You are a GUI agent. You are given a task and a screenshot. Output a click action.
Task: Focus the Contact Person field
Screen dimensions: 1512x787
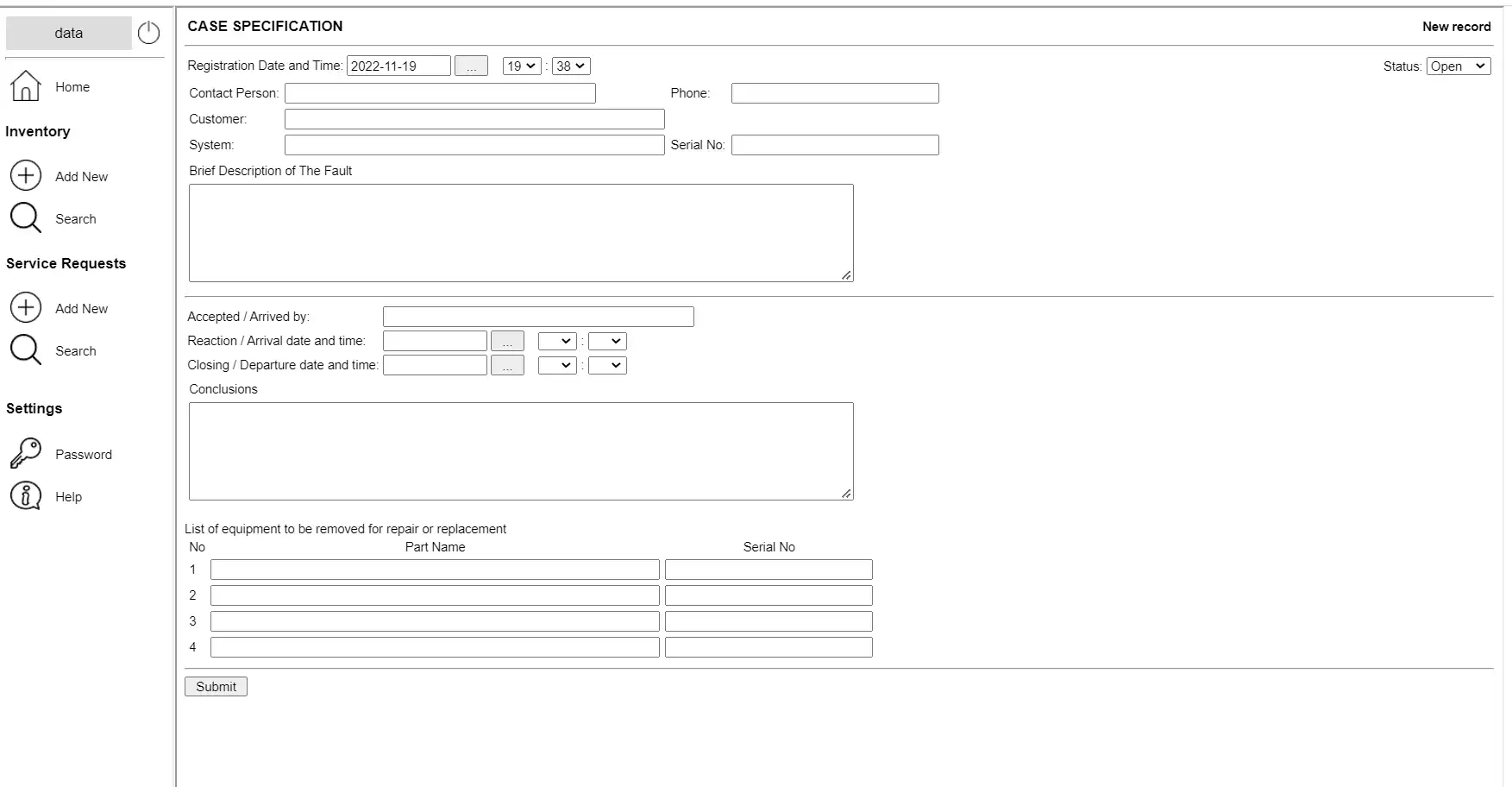click(440, 93)
